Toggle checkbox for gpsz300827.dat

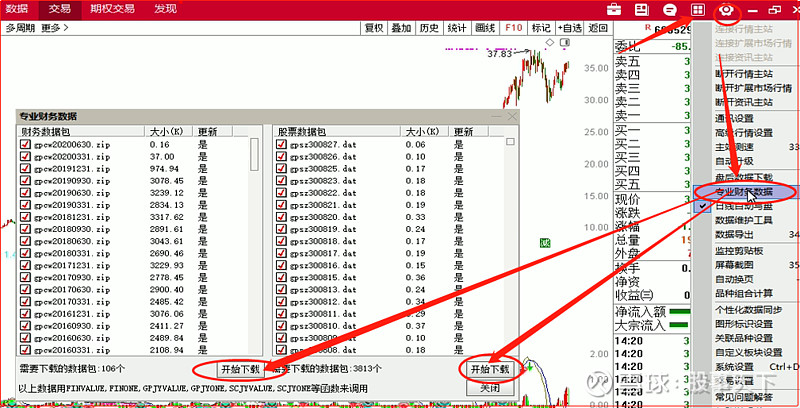click(281, 144)
